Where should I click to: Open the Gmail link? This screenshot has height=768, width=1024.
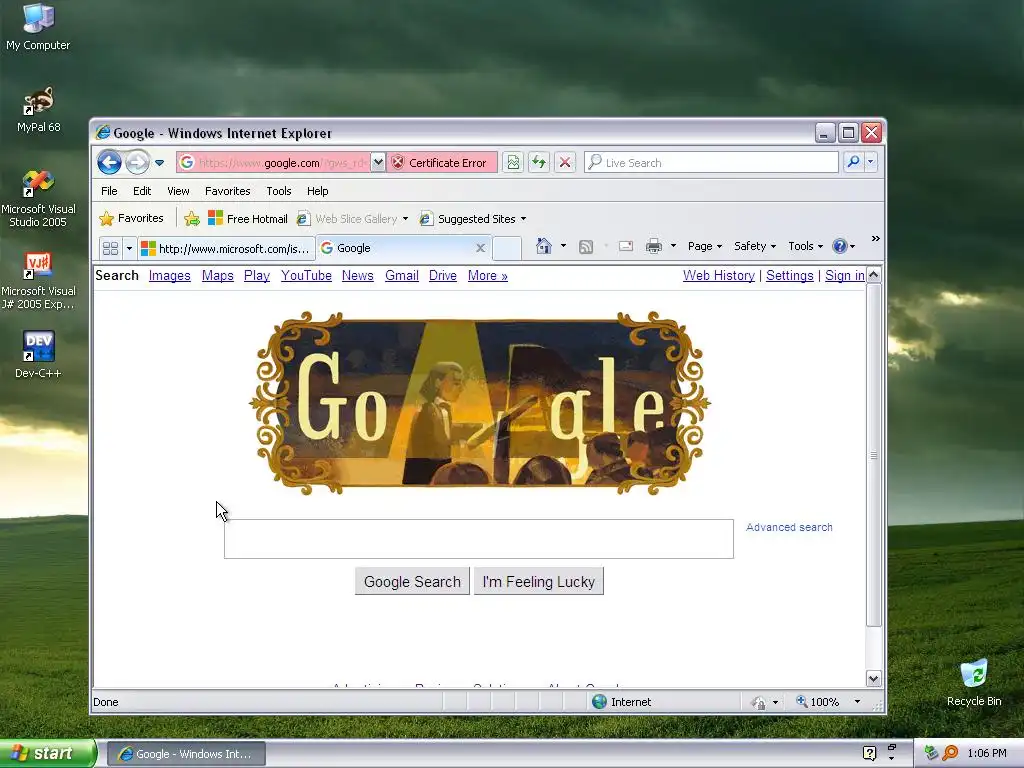[402, 276]
